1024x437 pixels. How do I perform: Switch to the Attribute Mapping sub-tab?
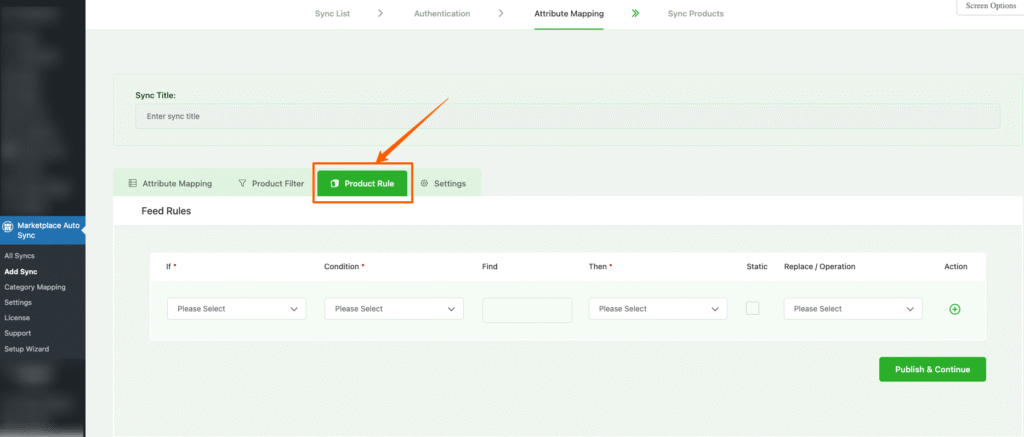click(170, 184)
